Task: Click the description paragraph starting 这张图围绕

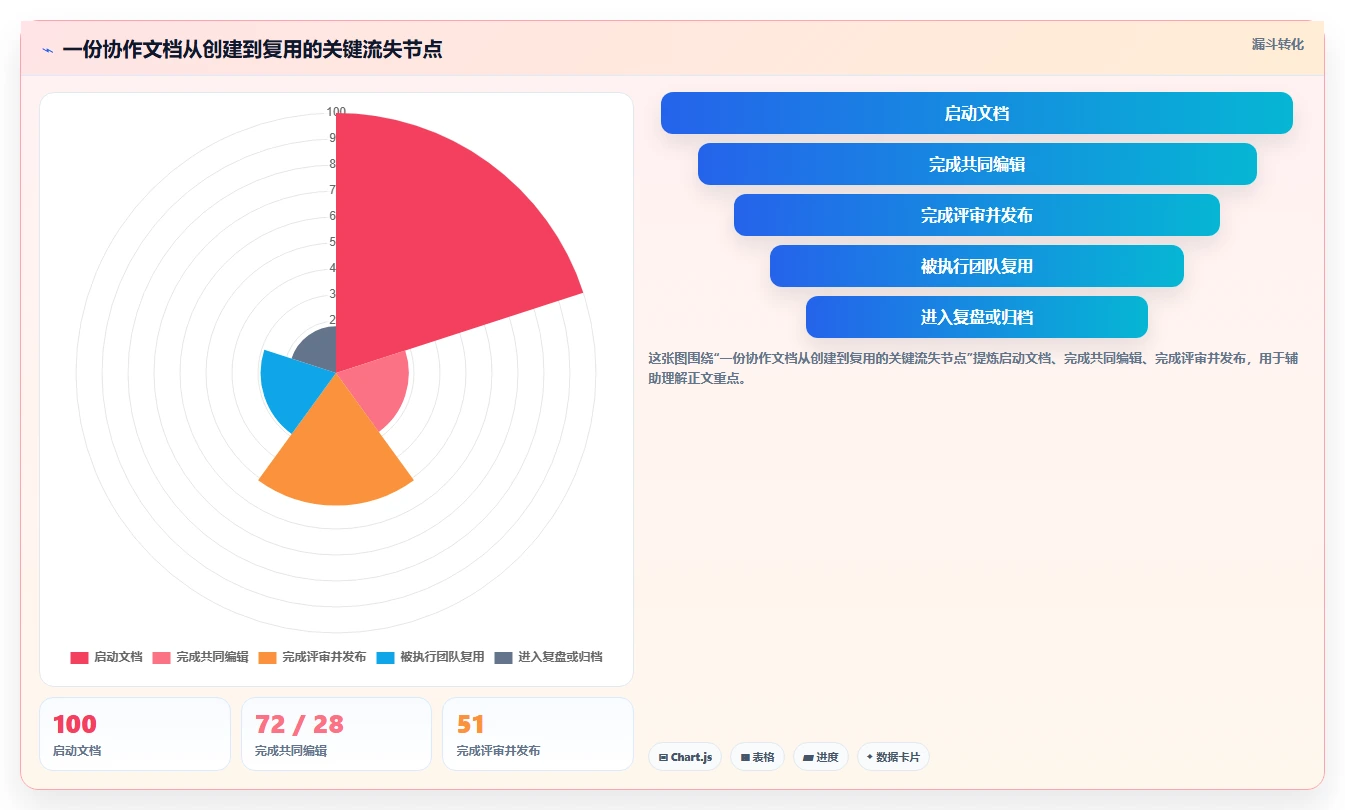Action: point(973,368)
